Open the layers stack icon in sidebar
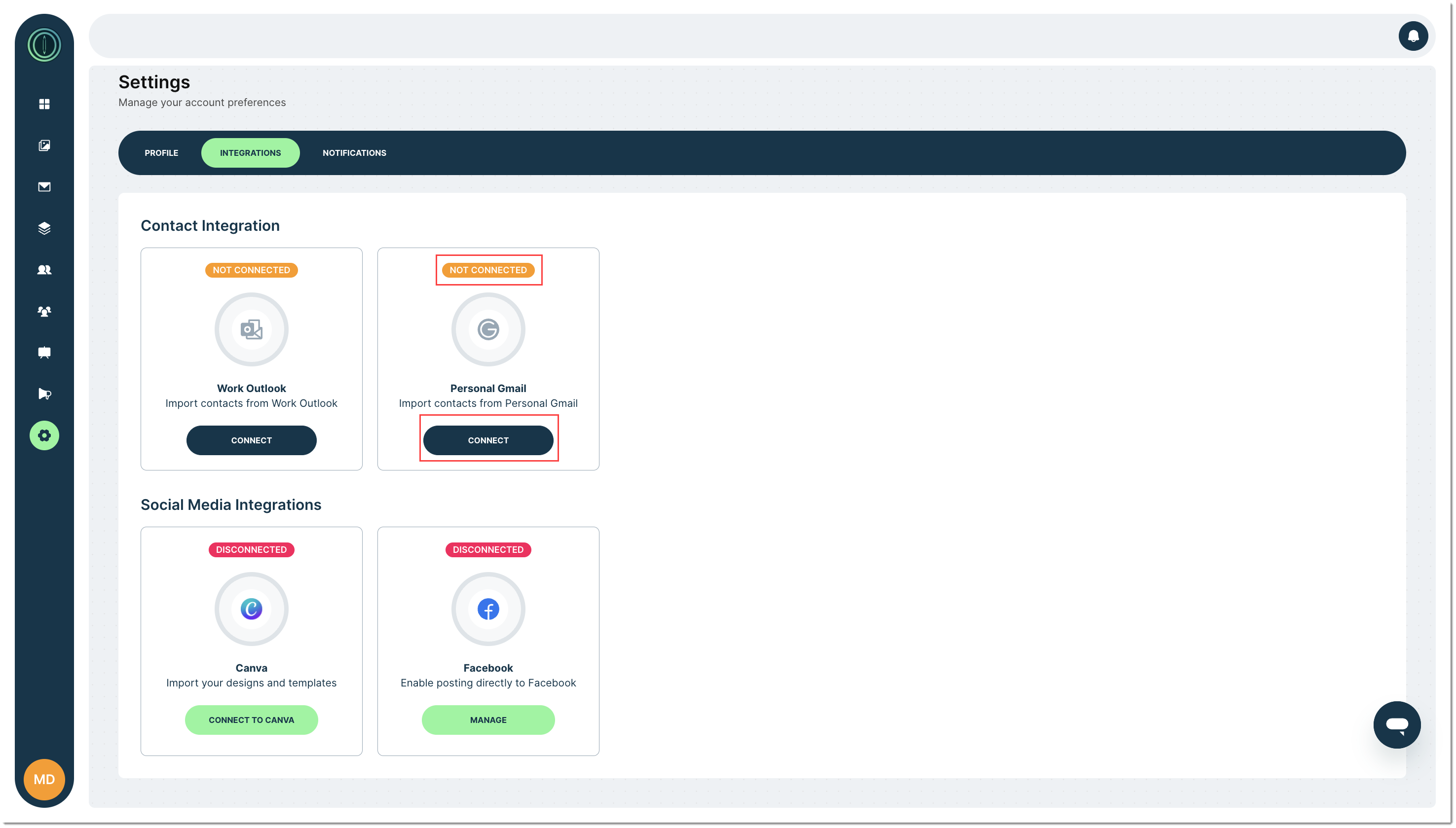The height and width of the screenshot is (828, 1456). tap(44, 229)
